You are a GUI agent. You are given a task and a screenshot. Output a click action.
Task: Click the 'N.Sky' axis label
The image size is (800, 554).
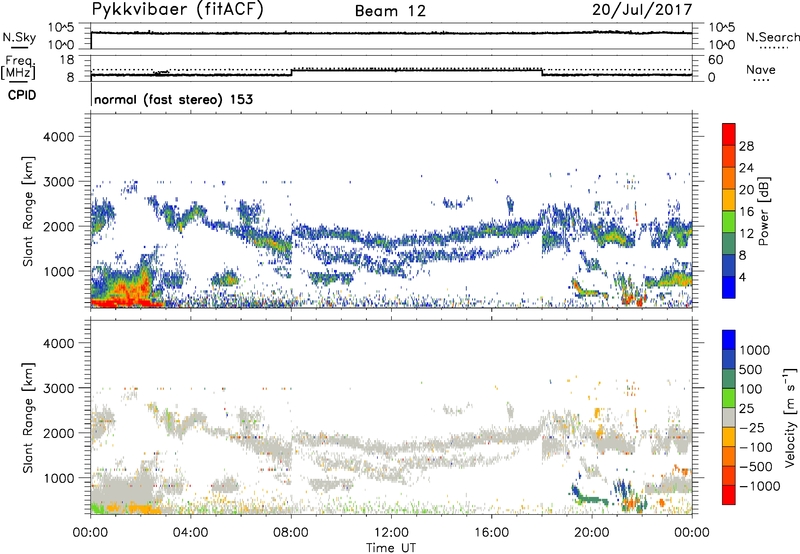tap(19, 37)
